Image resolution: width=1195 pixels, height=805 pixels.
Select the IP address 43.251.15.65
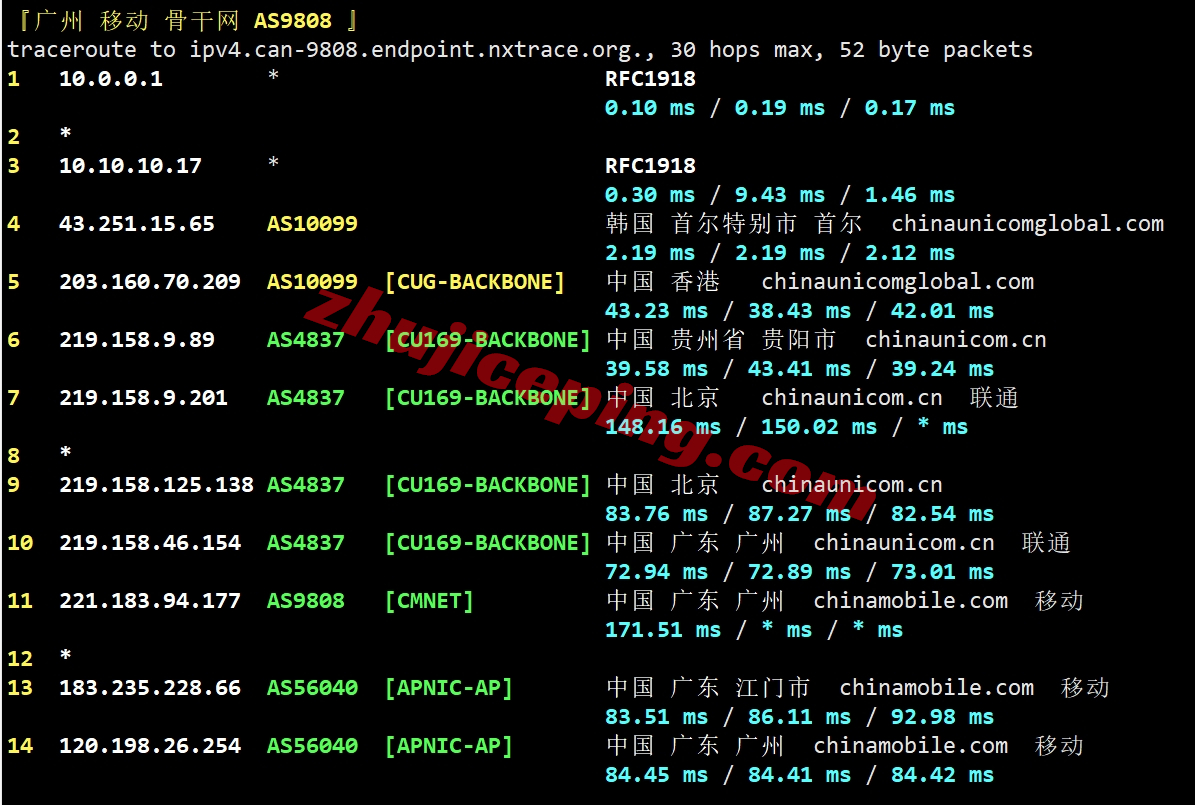click(137, 224)
